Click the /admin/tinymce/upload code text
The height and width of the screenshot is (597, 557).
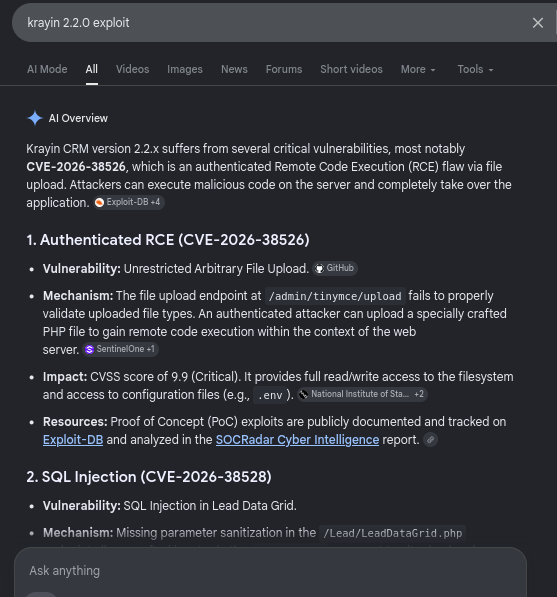pyautogui.click(x=335, y=296)
